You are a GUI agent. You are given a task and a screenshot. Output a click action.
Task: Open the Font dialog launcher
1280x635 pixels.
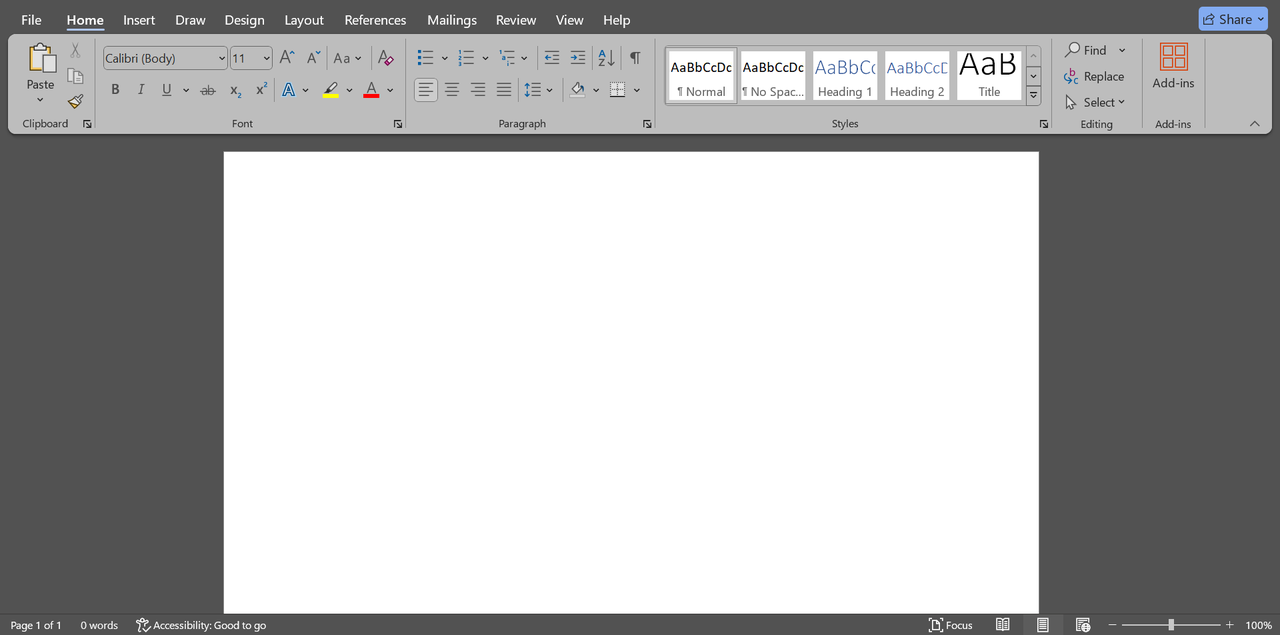point(398,124)
